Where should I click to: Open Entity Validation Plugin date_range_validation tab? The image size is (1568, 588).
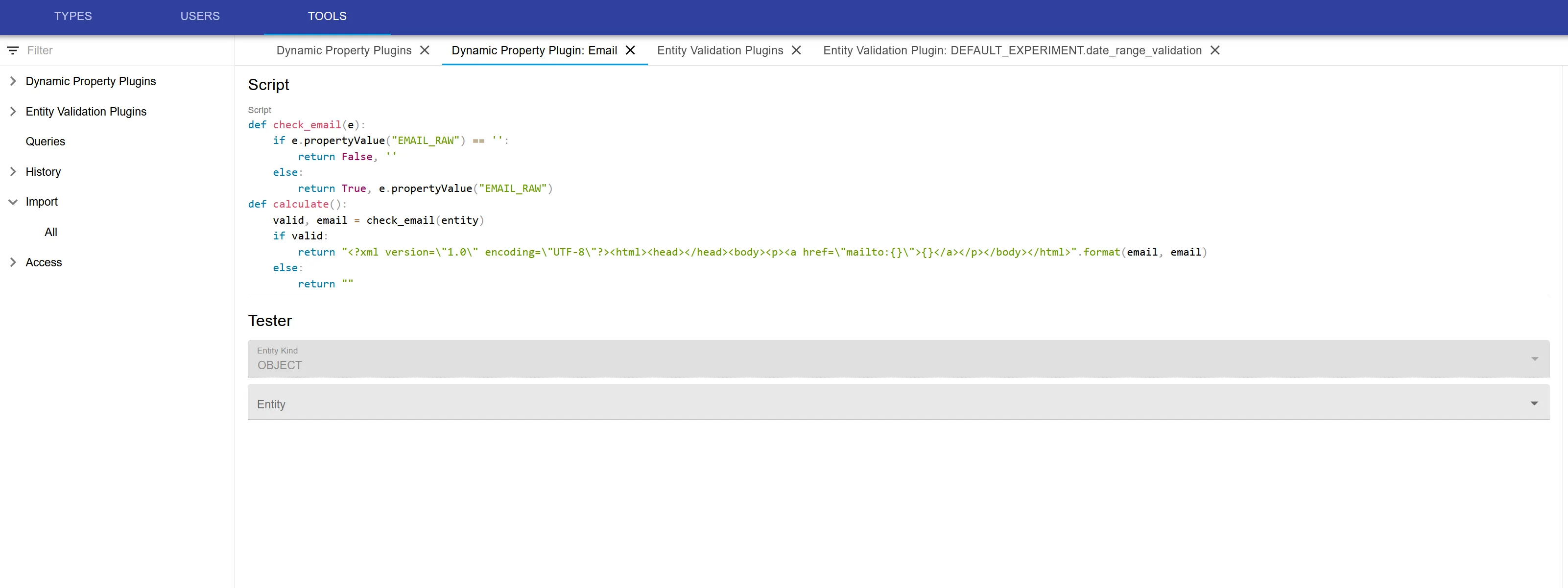(x=1012, y=50)
